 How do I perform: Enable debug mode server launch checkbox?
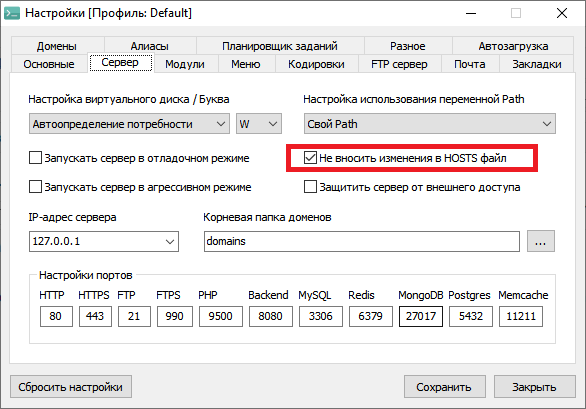coord(36,158)
